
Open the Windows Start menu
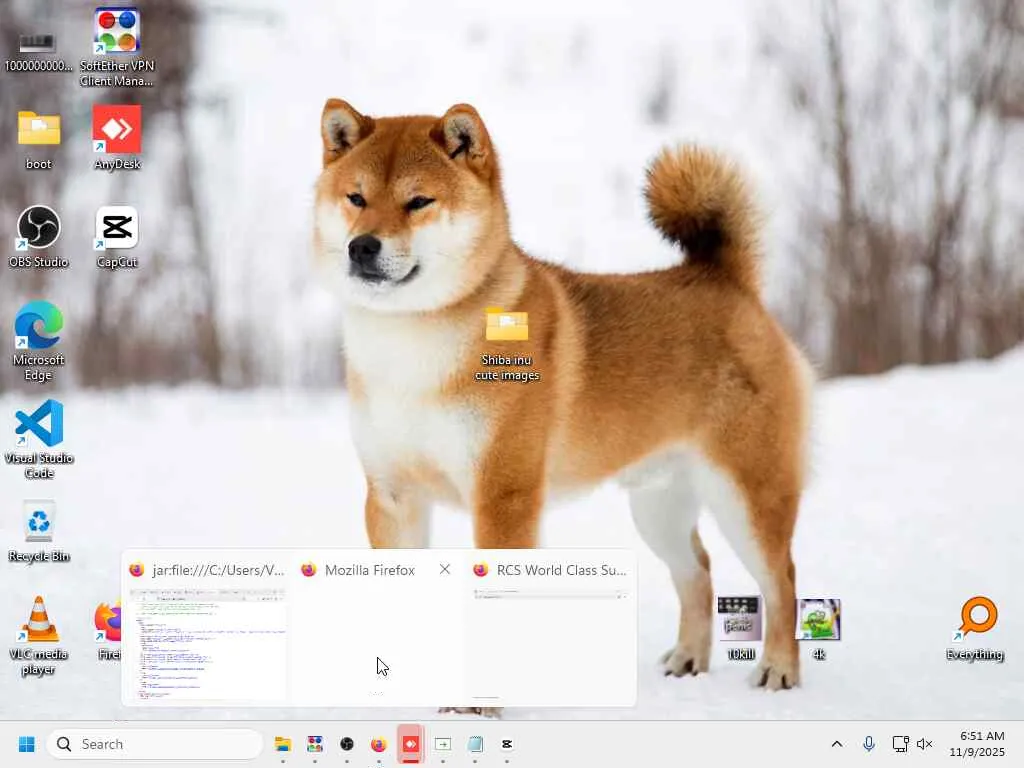[26, 744]
